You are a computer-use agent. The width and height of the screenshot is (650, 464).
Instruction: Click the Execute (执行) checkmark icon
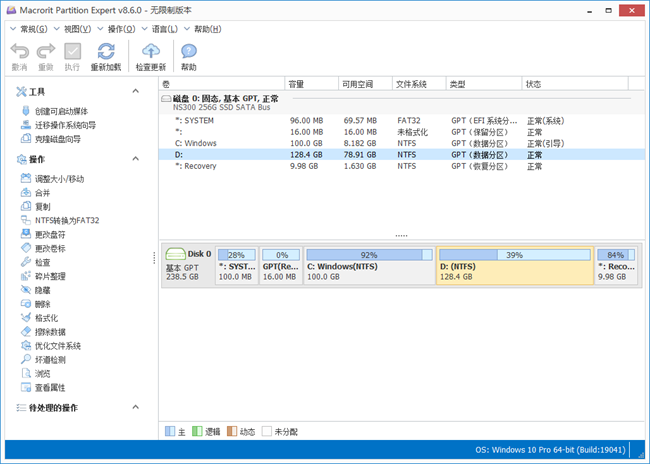(72, 51)
